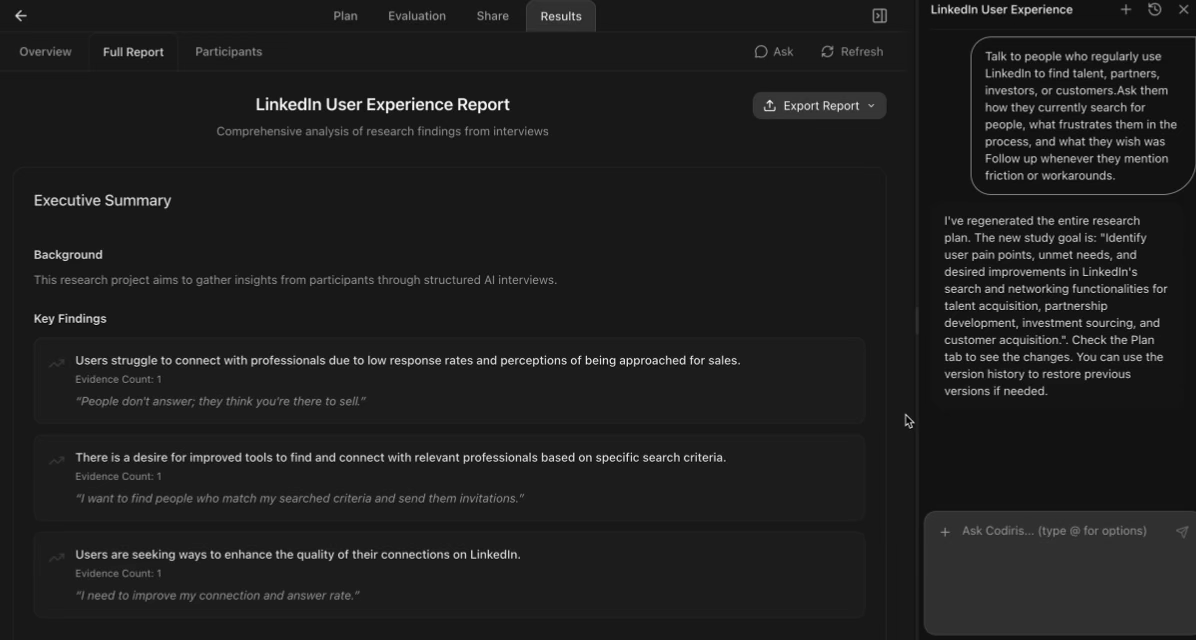1196x640 pixels.
Task: Open the Share tab
Action: coord(492,16)
